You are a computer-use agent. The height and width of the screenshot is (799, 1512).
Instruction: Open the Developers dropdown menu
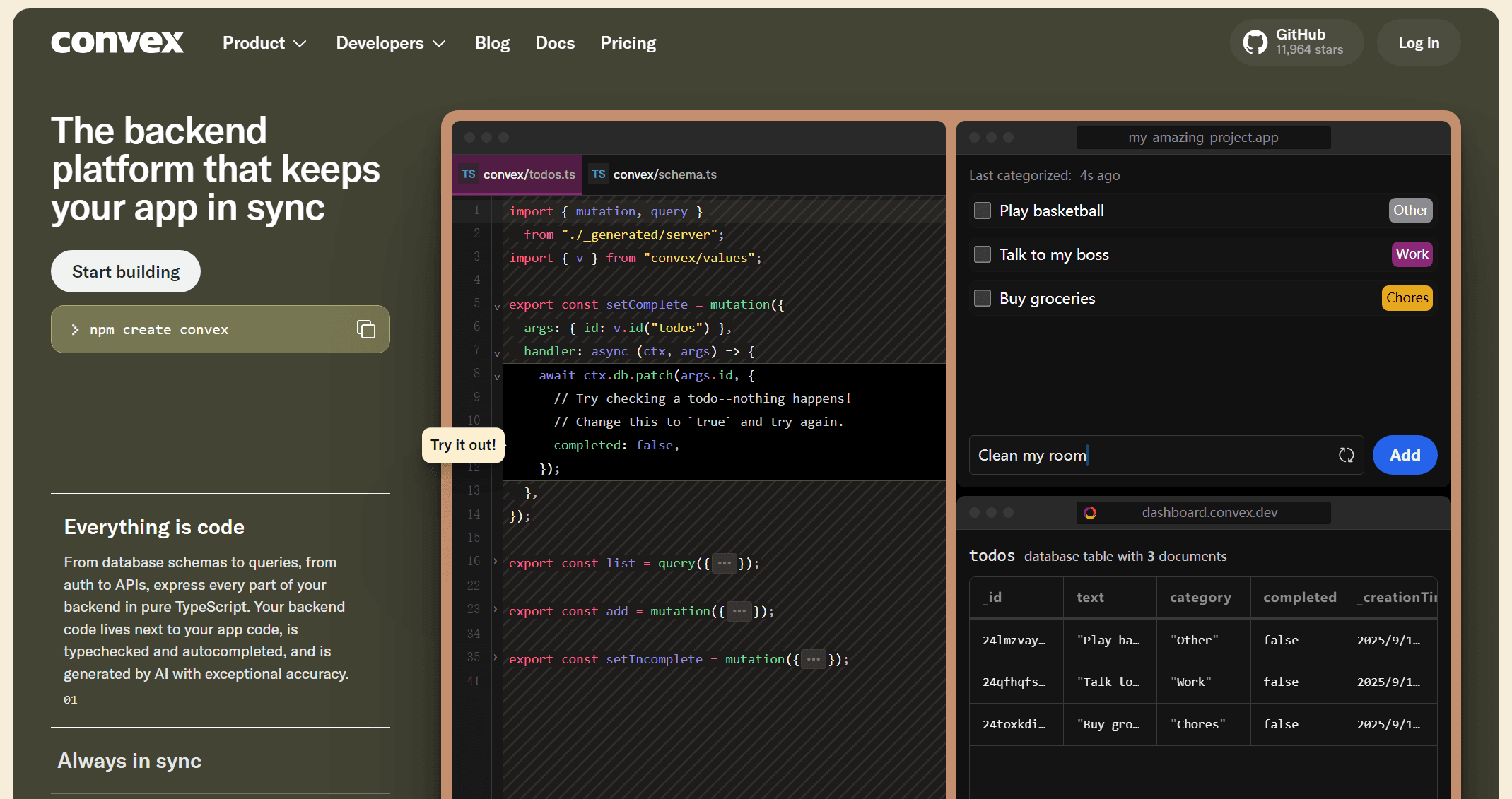[x=390, y=43]
